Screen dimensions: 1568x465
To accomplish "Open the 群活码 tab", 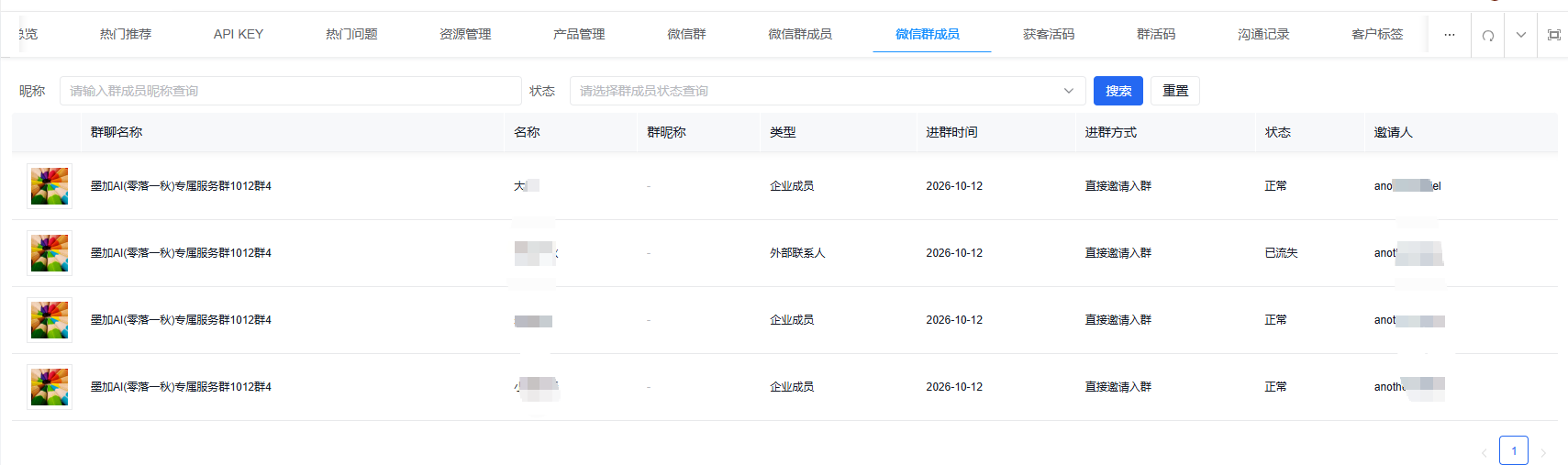I will tap(1156, 34).
